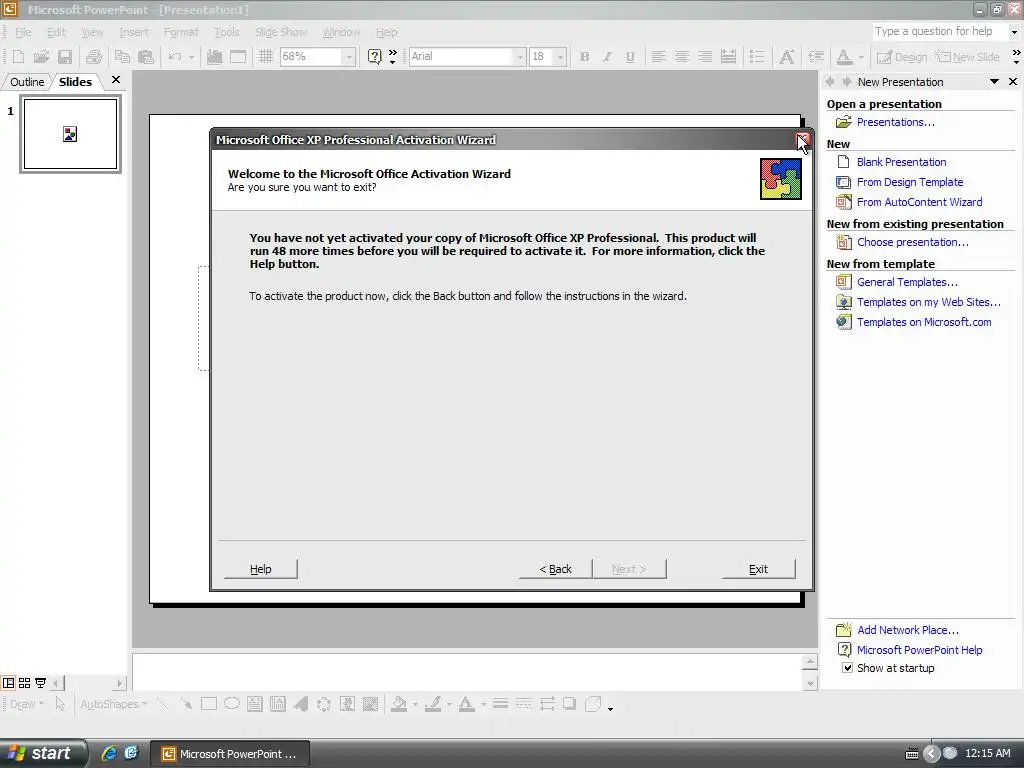Viewport: 1024px width, 768px height.
Task: Click From AutoContent Wizard link
Action: (x=920, y=202)
